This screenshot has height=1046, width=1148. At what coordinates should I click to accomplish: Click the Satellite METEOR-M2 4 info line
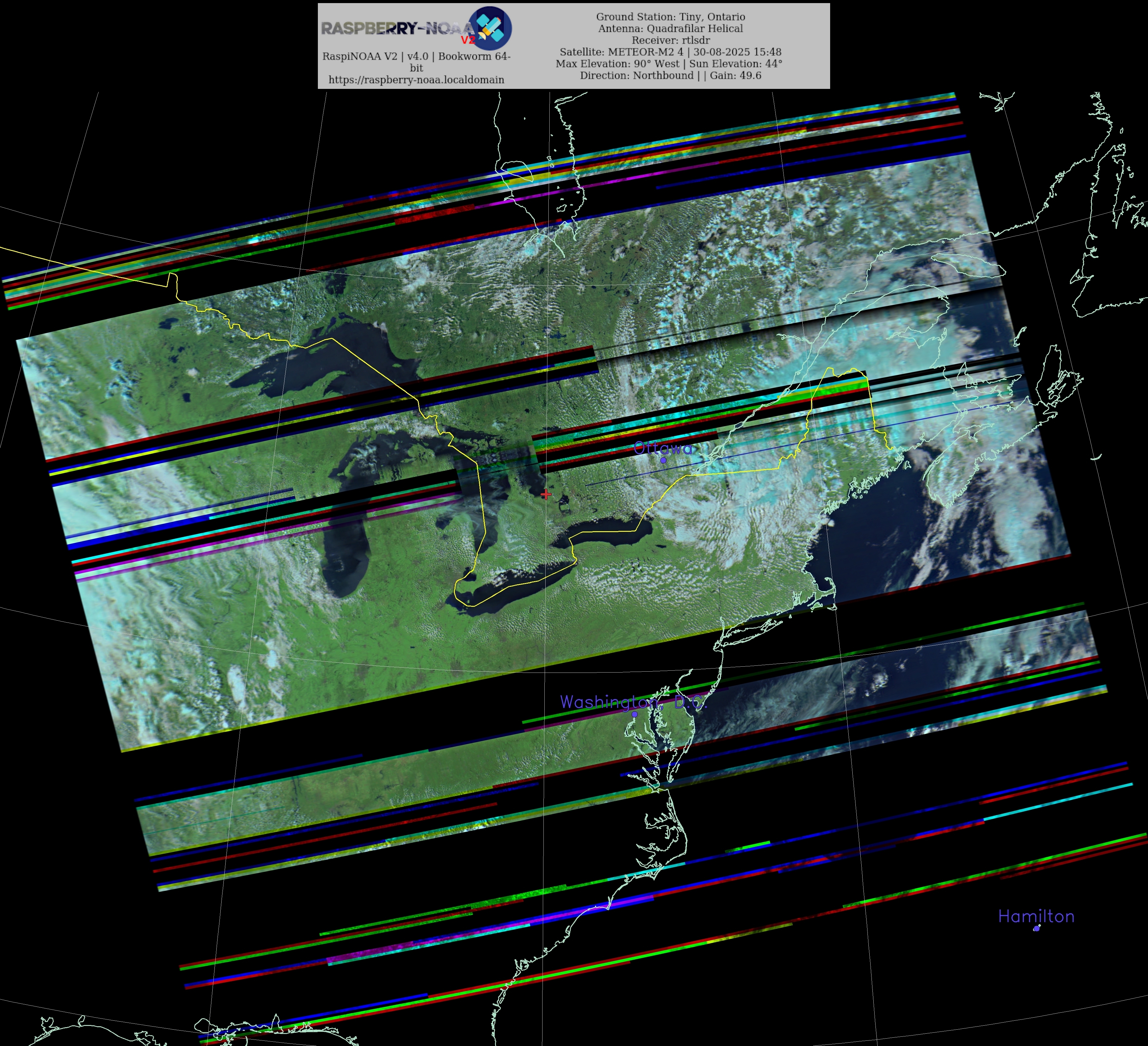click(x=670, y=52)
